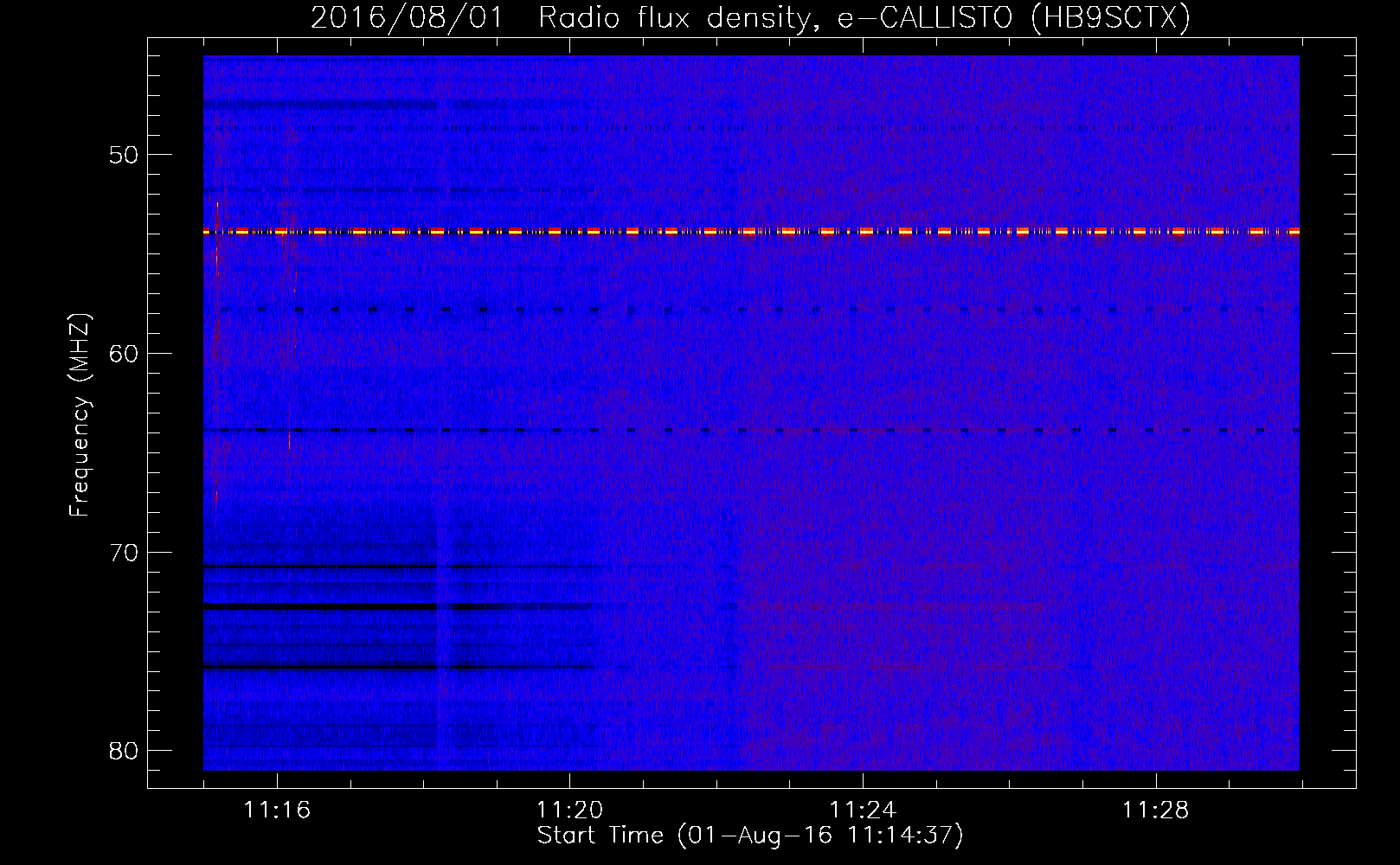
Task: Click the 60 frequency tick label
Action: click(x=124, y=354)
